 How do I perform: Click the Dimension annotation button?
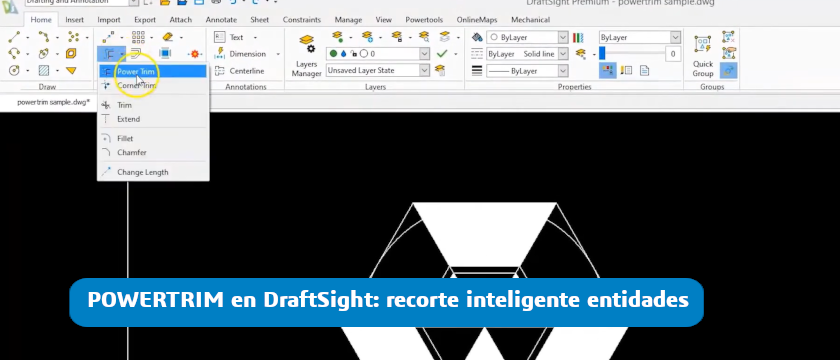point(241,54)
